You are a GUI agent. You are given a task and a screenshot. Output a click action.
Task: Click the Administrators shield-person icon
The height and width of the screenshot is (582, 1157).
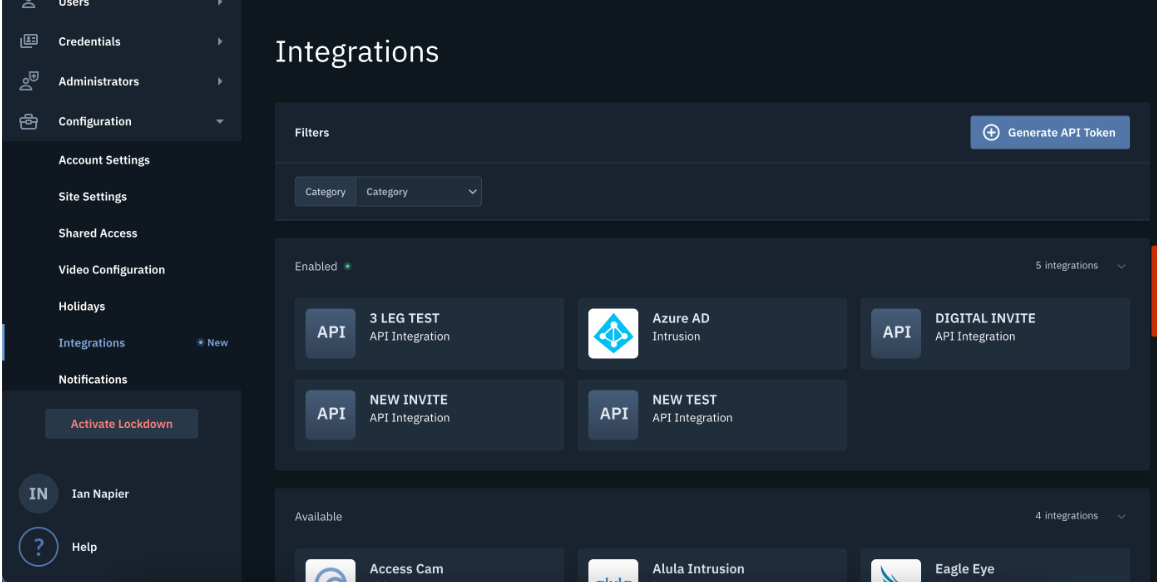[29, 81]
